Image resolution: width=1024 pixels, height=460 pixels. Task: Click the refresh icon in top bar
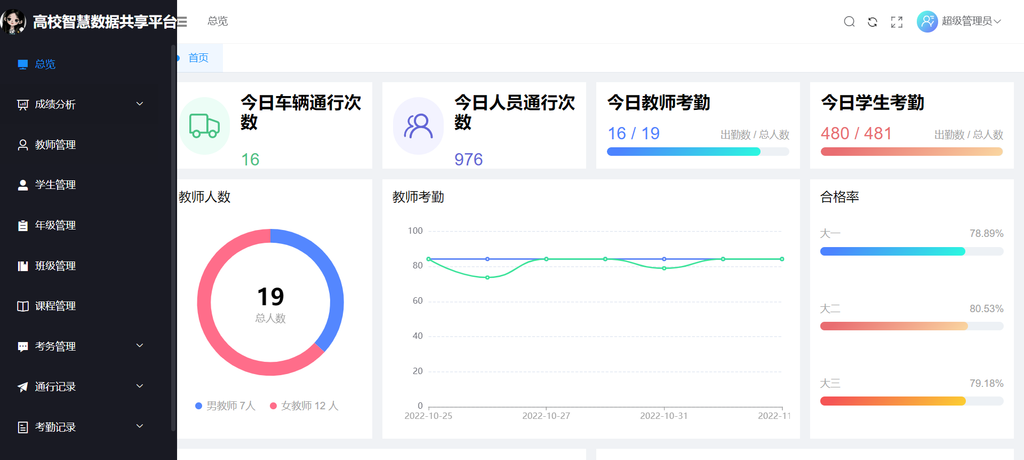[x=872, y=22]
